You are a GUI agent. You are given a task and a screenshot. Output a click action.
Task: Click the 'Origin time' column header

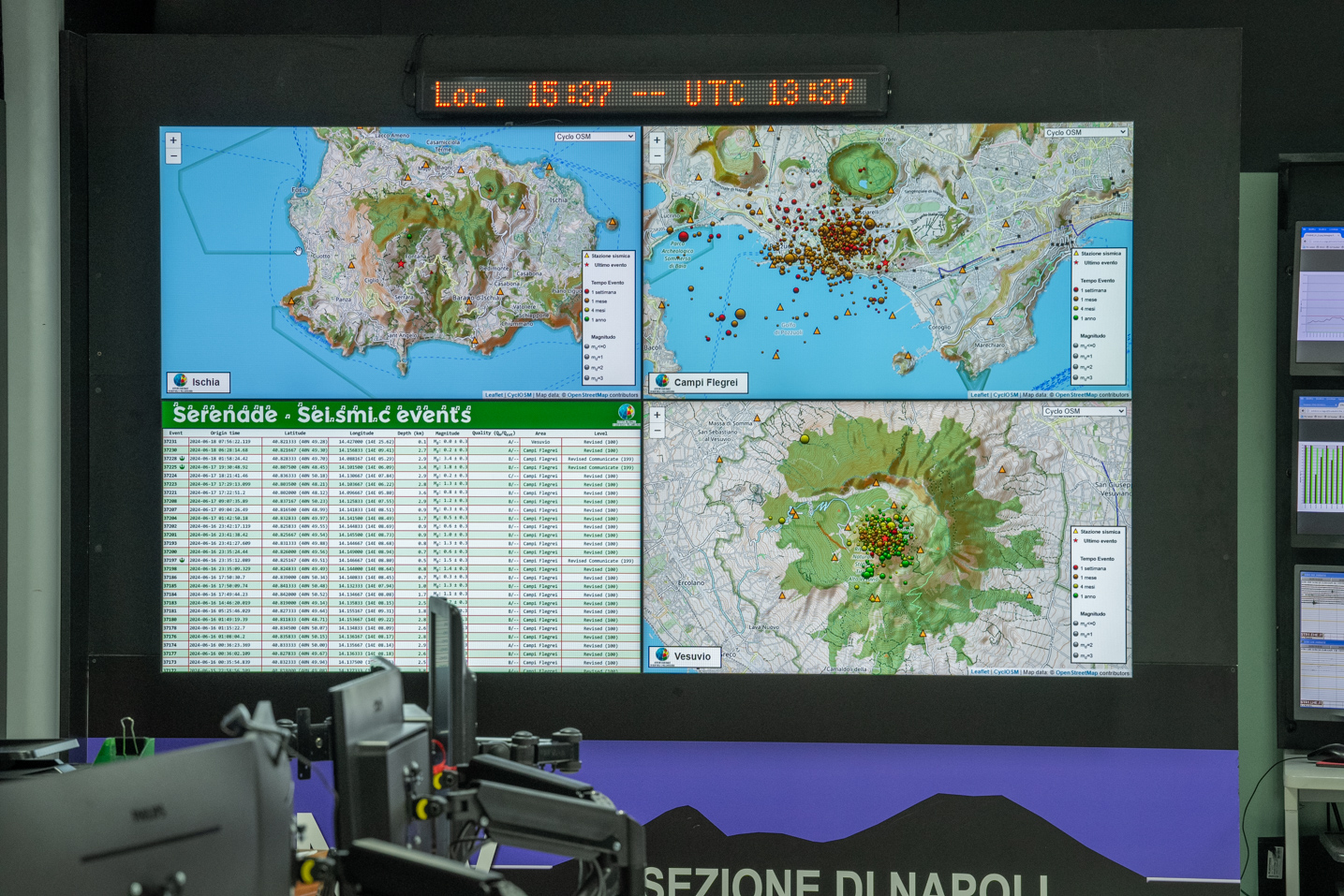coord(225,433)
